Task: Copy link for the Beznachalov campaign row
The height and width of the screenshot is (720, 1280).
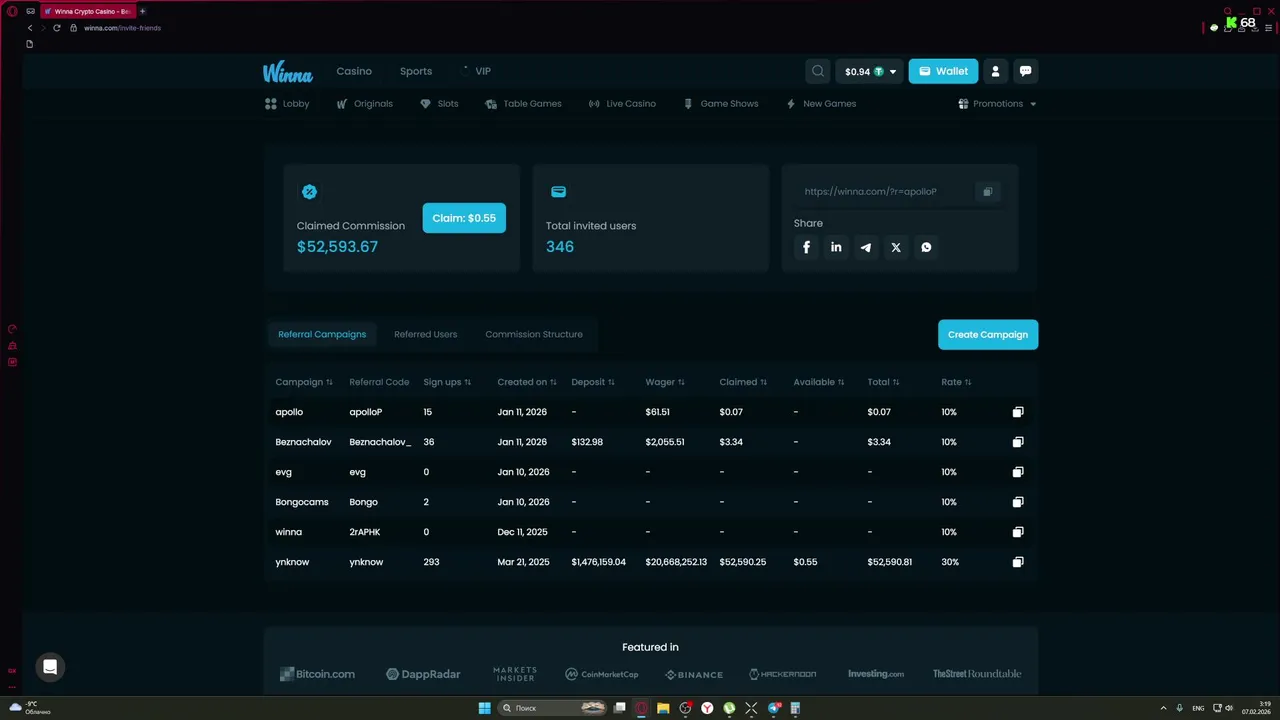Action: [x=1018, y=442]
